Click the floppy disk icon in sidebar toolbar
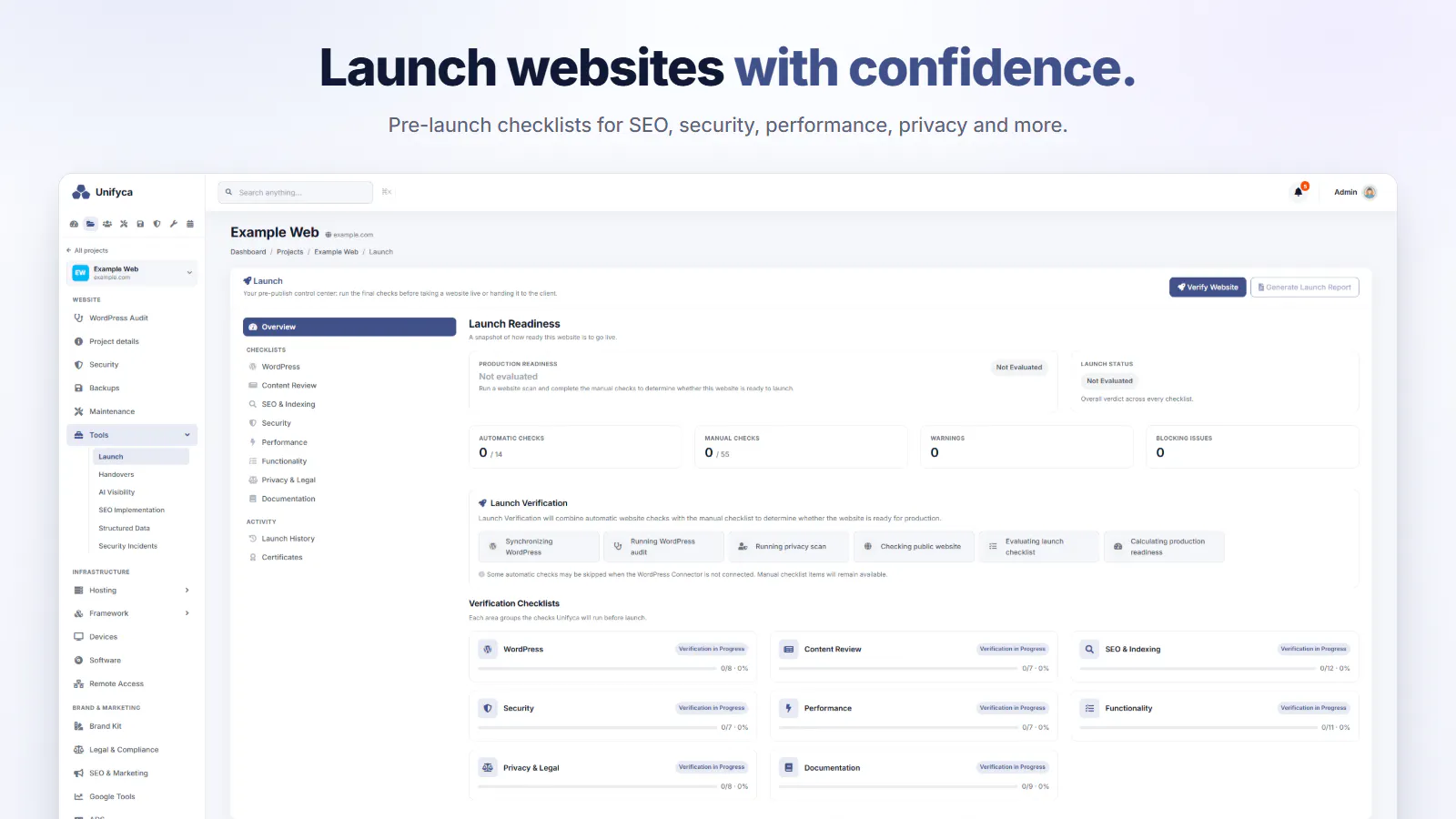 click(x=140, y=224)
